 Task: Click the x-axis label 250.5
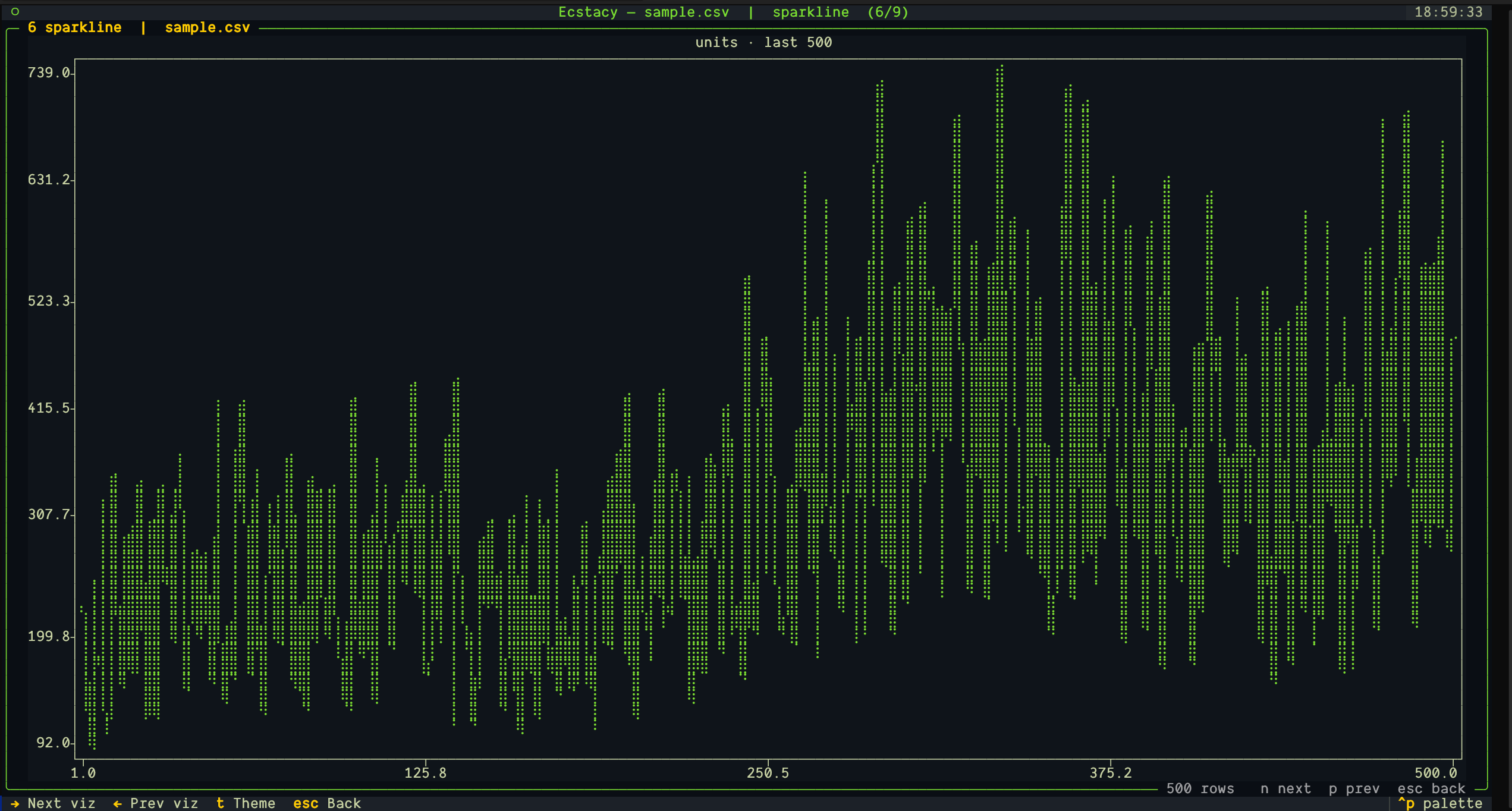(x=768, y=773)
